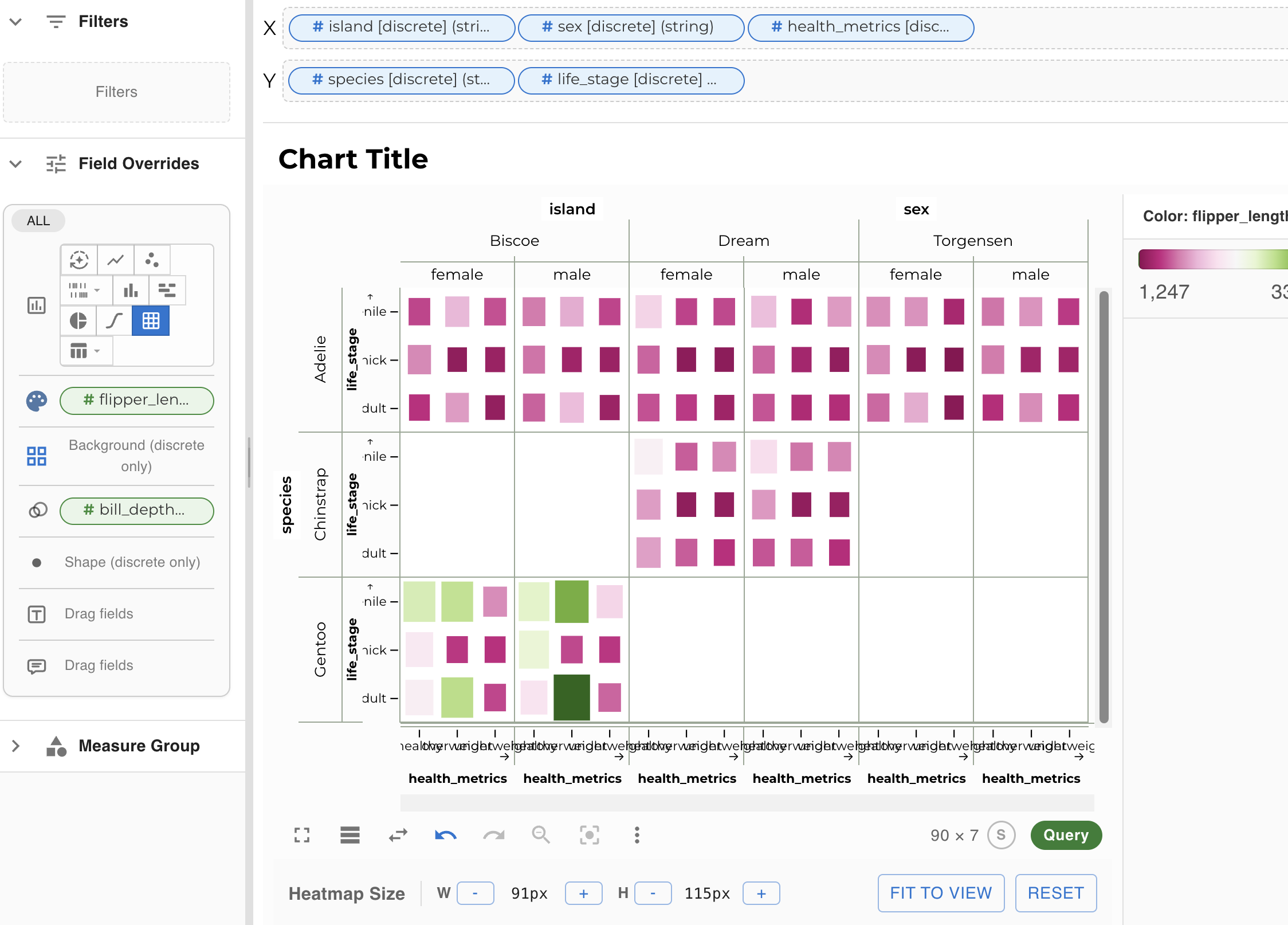The height and width of the screenshot is (925, 1288).
Task: Click the flipper_length color field pill
Action: [x=136, y=401]
